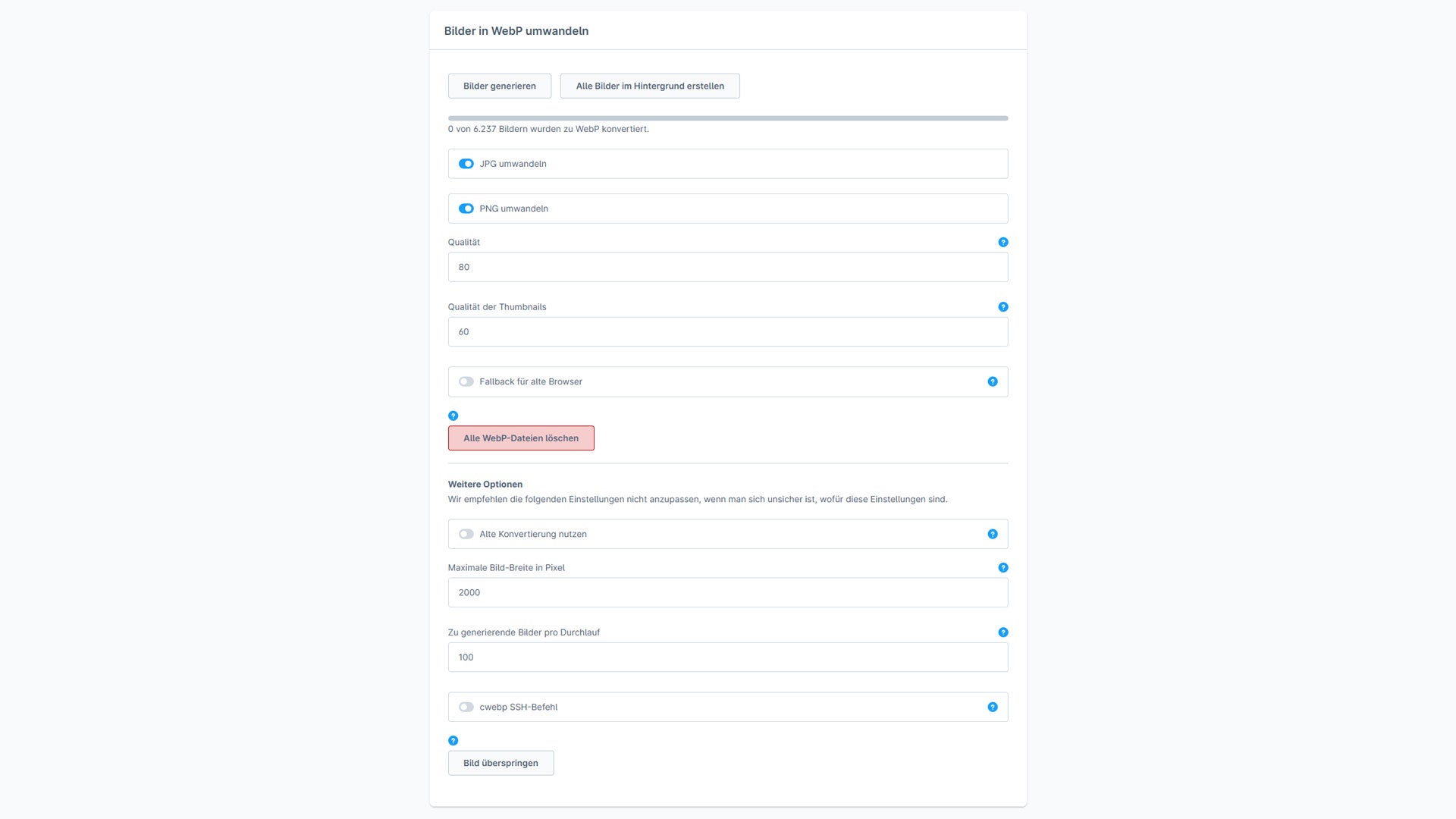Click the WebP conversion progress bar
Image resolution: width=1456 pixels, height=819 pixels.
coord(727,118)
